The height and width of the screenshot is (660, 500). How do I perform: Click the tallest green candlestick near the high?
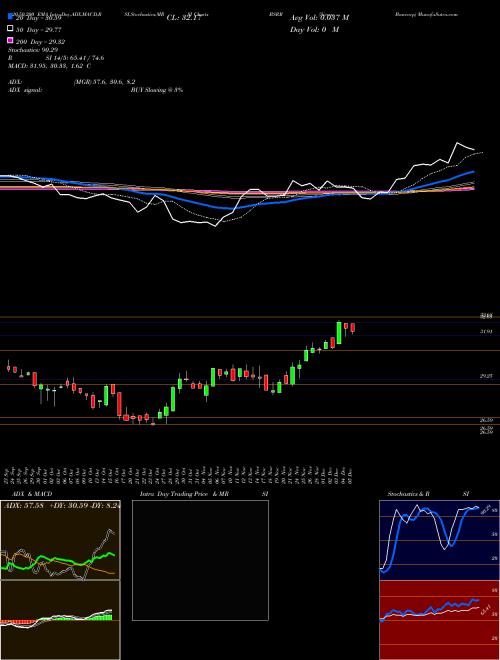339,333
